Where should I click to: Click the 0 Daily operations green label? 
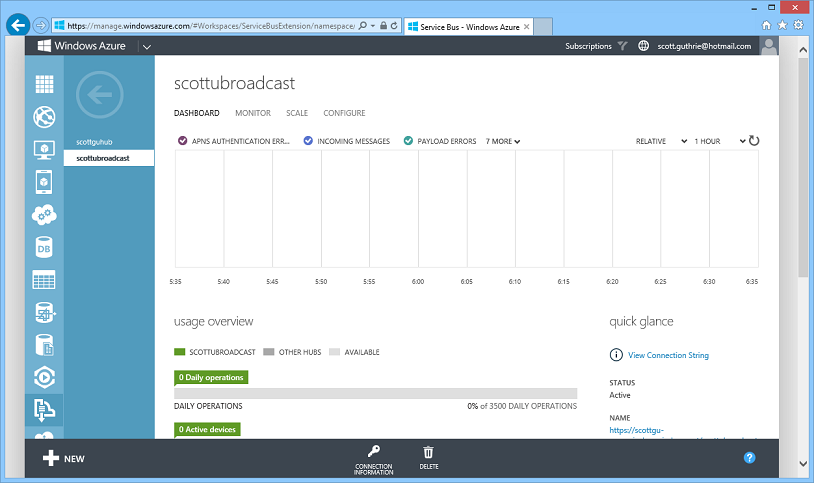coord(211,378)
